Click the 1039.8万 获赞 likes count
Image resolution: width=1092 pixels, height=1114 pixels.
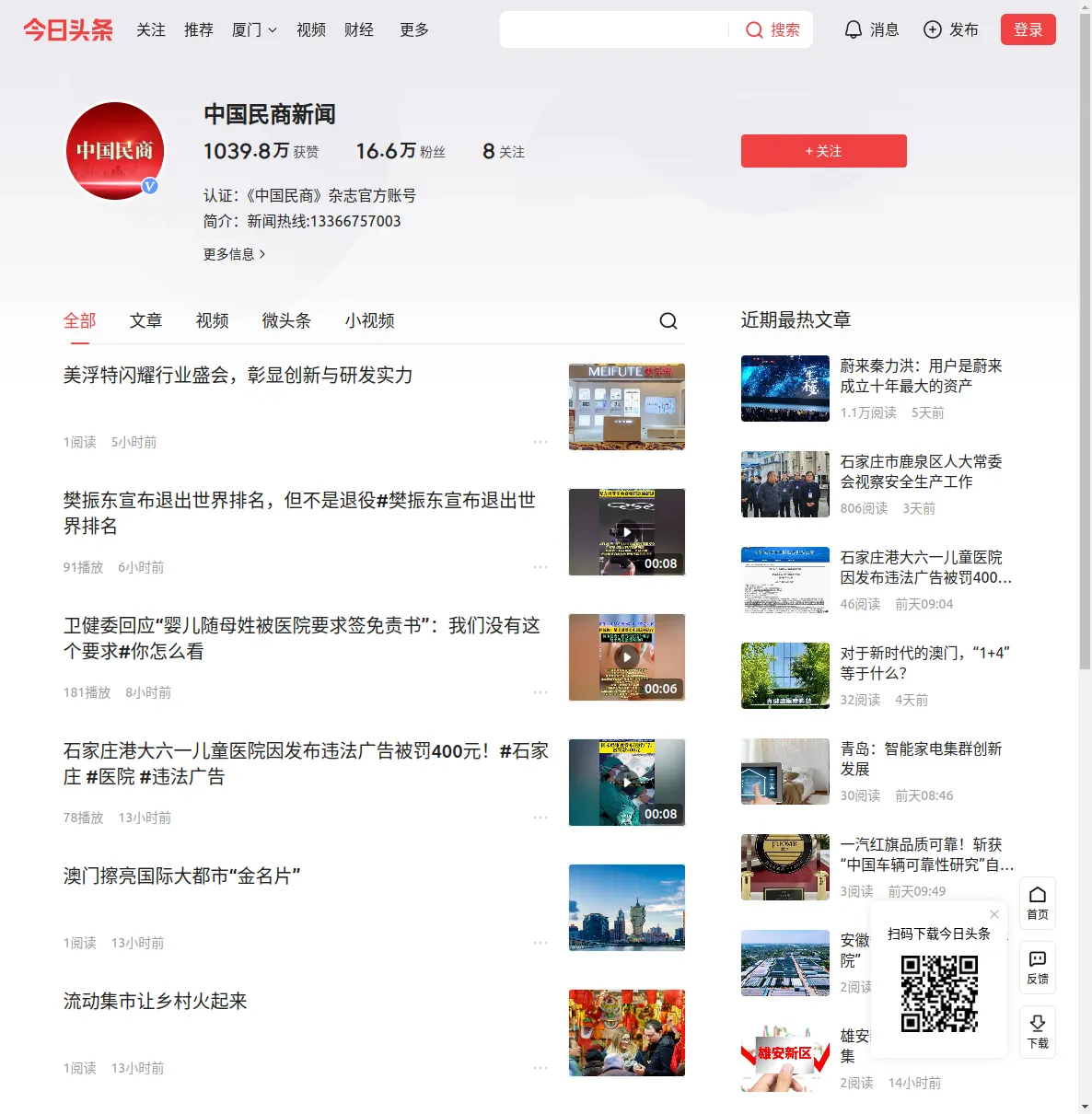[261, 151]
